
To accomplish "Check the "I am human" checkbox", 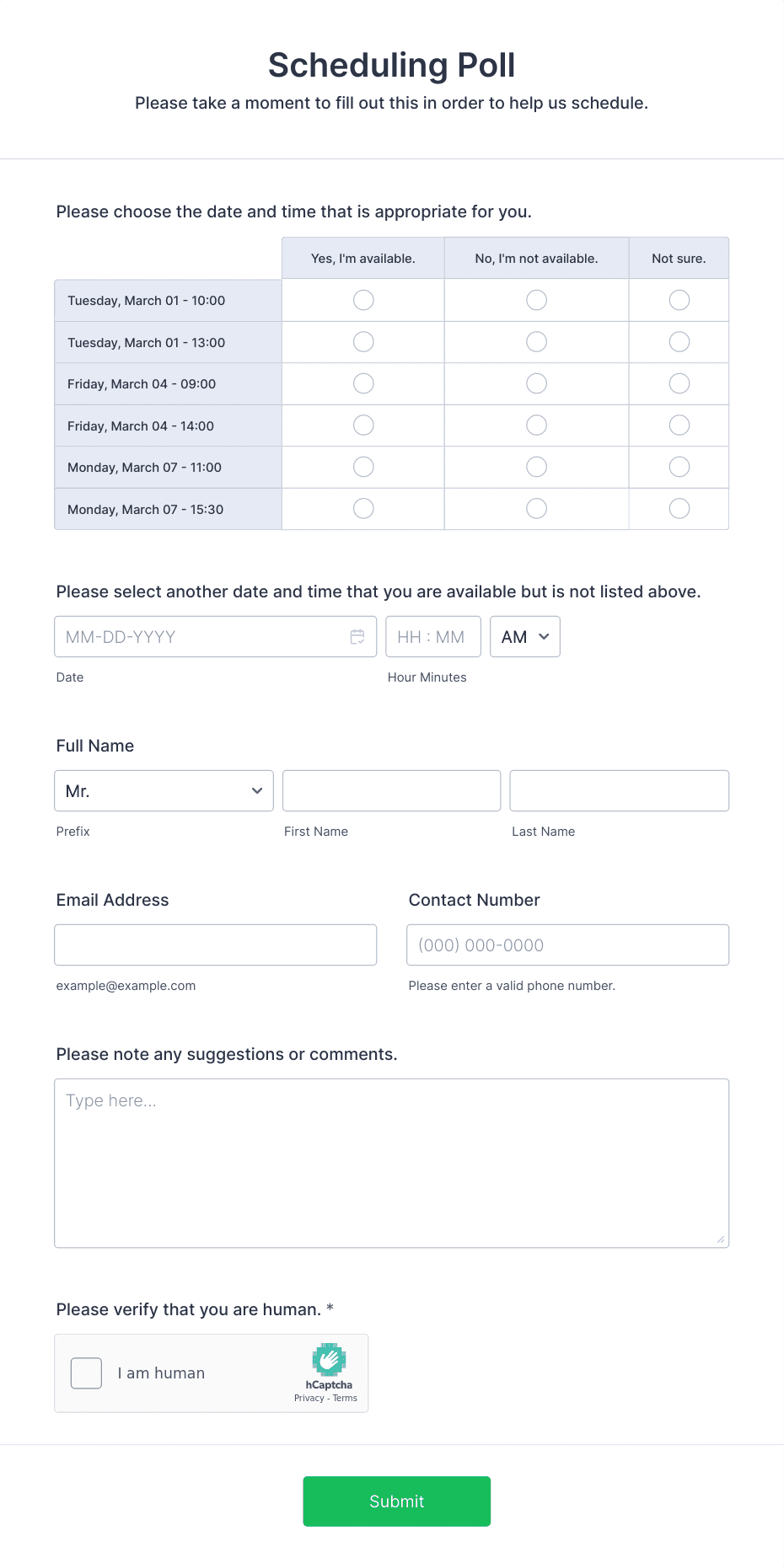I will click(x=86, y=1373).
